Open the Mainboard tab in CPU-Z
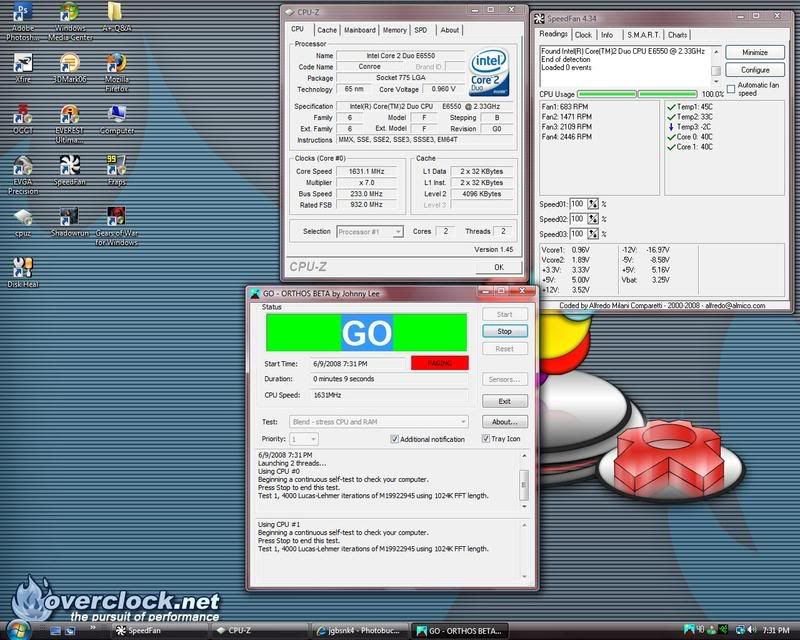The image size is (800, 640). click(360, 30)
